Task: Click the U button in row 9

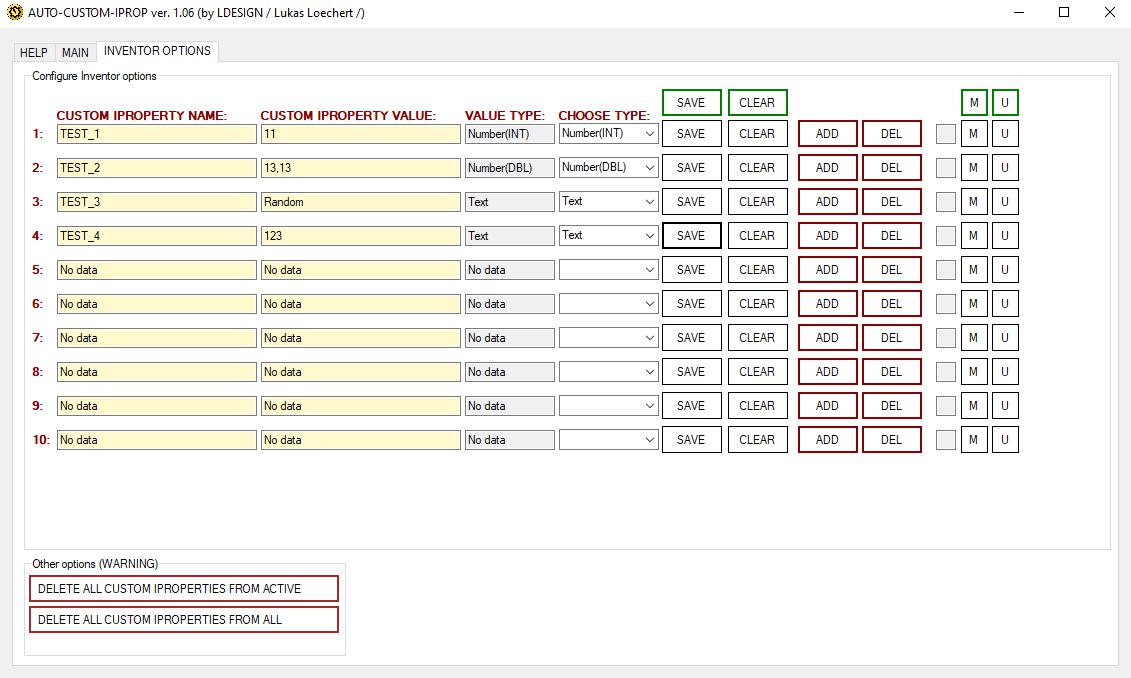Action: [x=1005, y=405]
